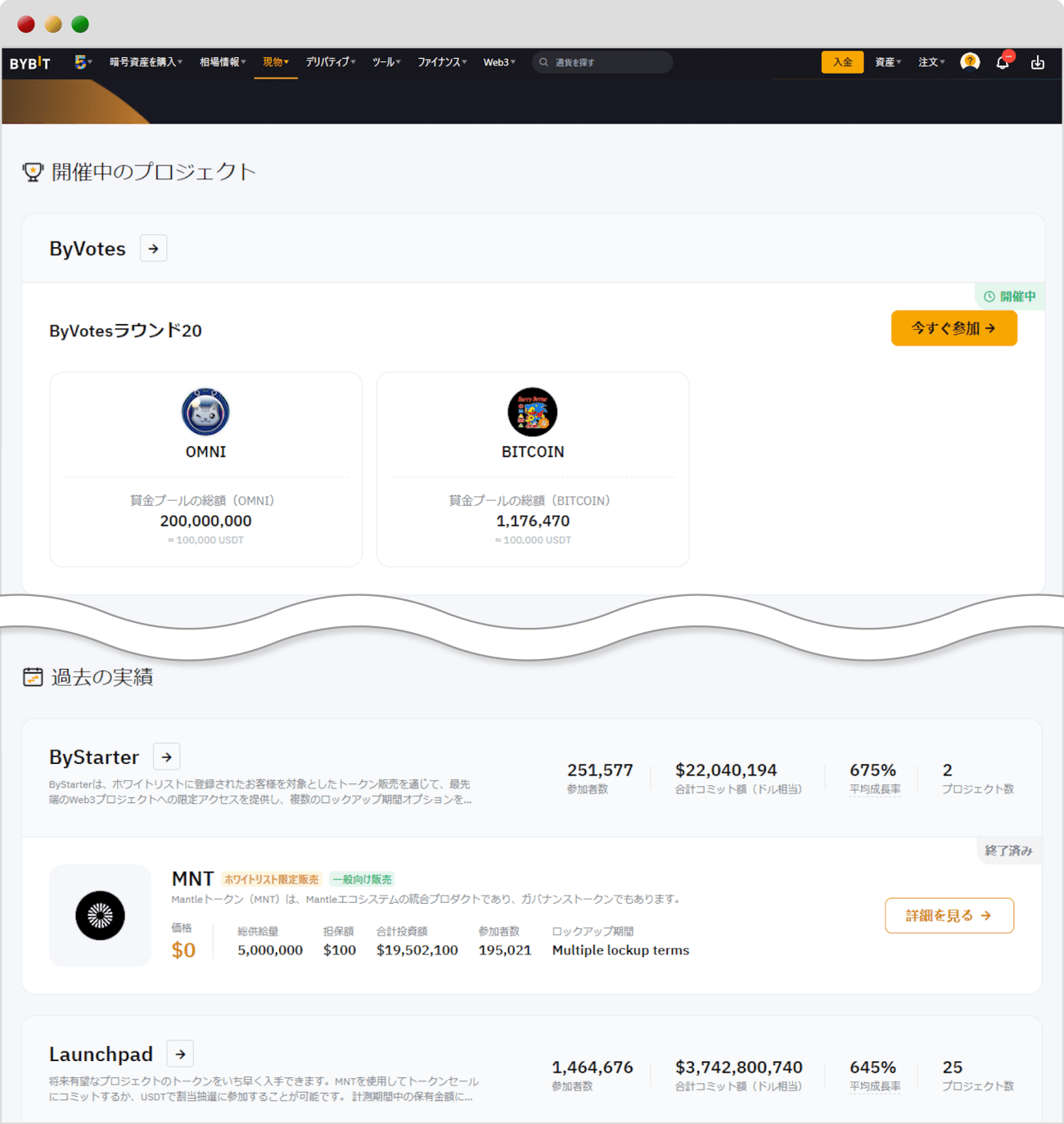
Task: Click the 251,577 participants value
Action: click(600, 770)
